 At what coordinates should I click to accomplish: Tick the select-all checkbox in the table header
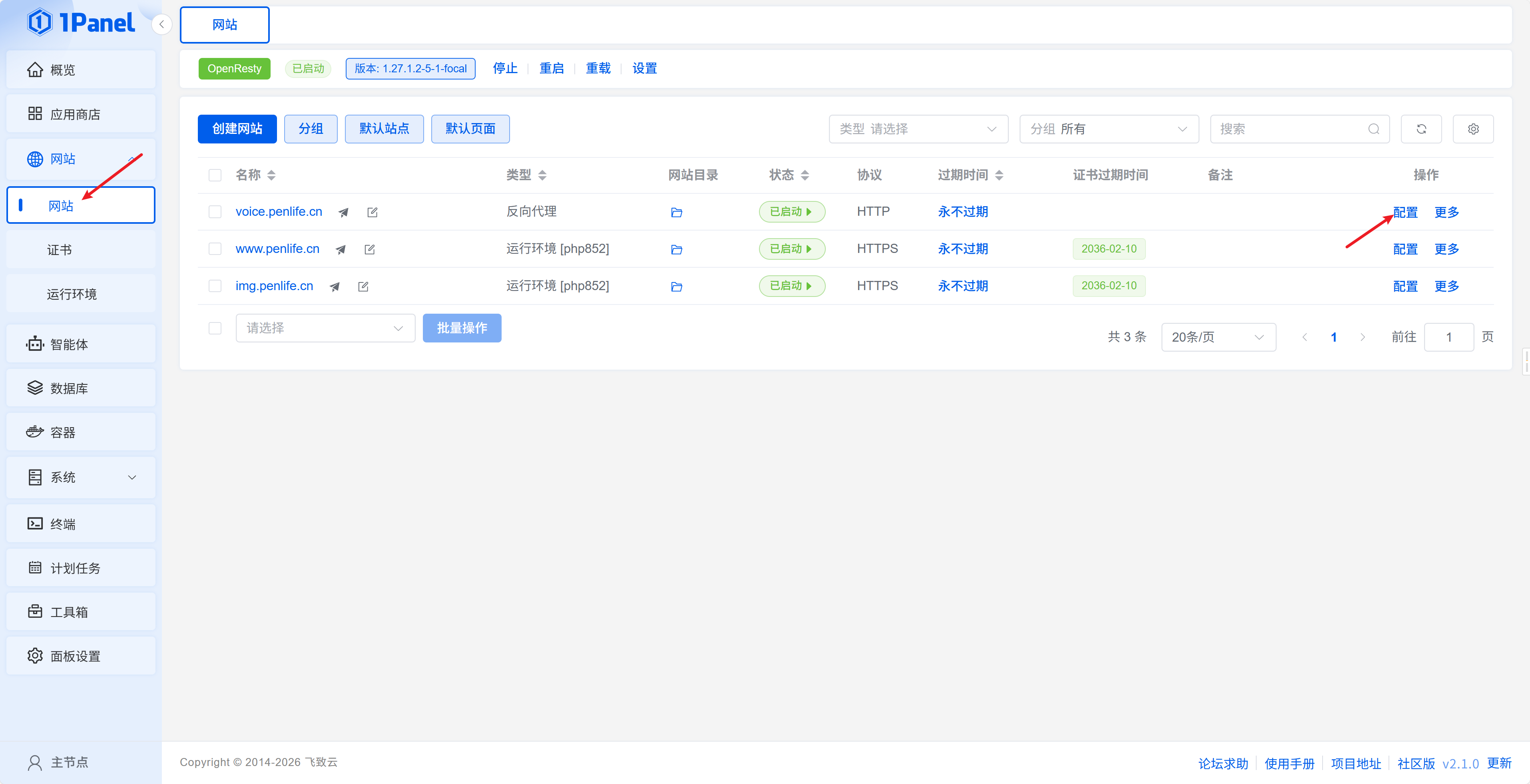coord(215,175)
